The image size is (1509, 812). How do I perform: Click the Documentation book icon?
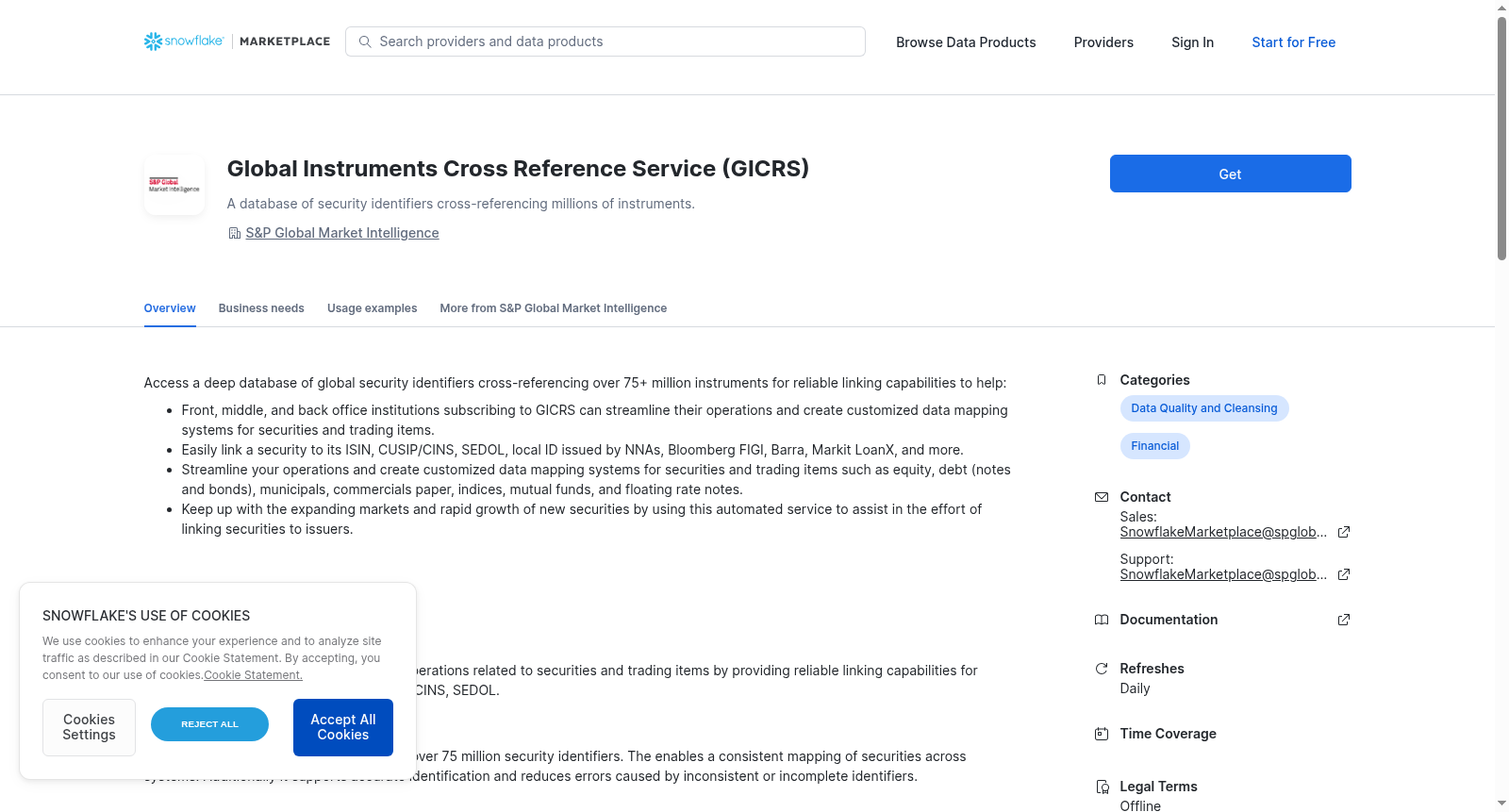(x=1101, y=620)
